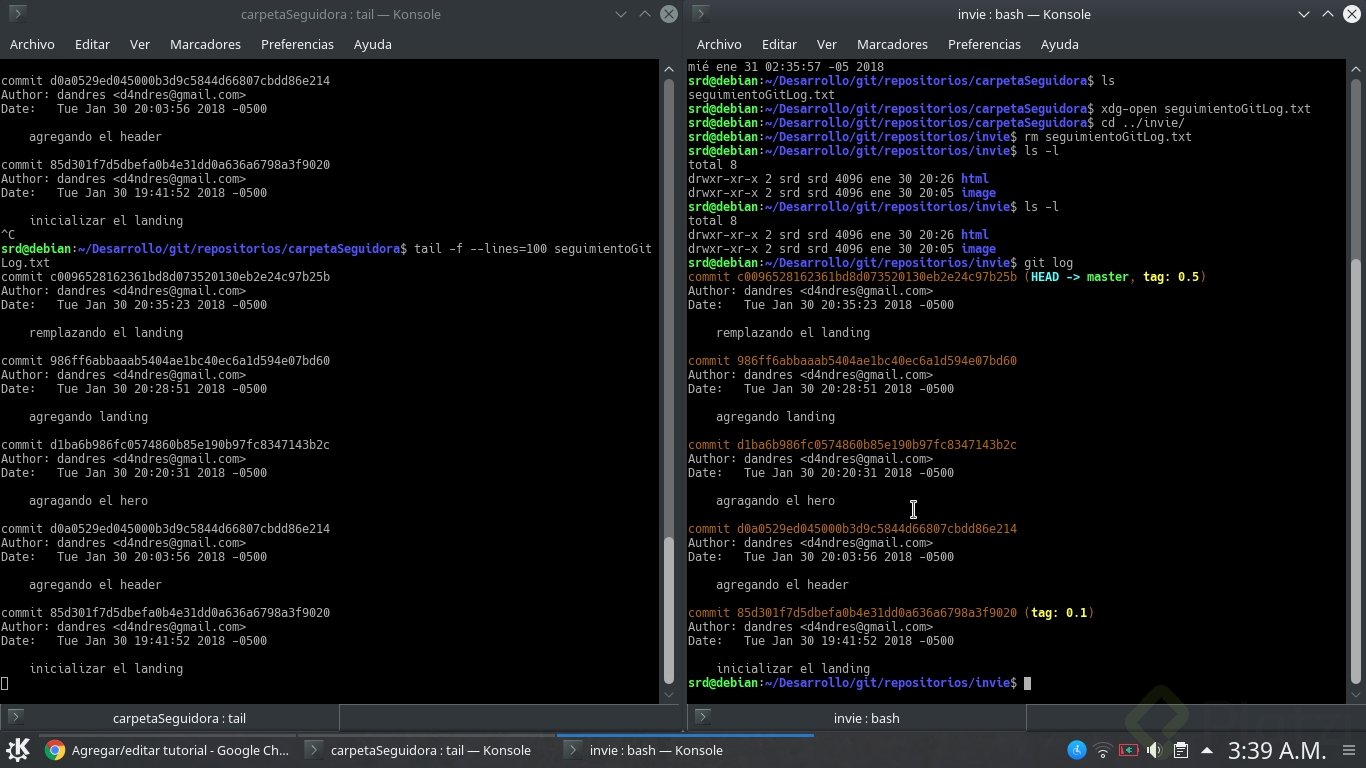The image size is (1366, 768).
Task: Open the KDE Connect tray icon
Action: [x=1077, y=750]
